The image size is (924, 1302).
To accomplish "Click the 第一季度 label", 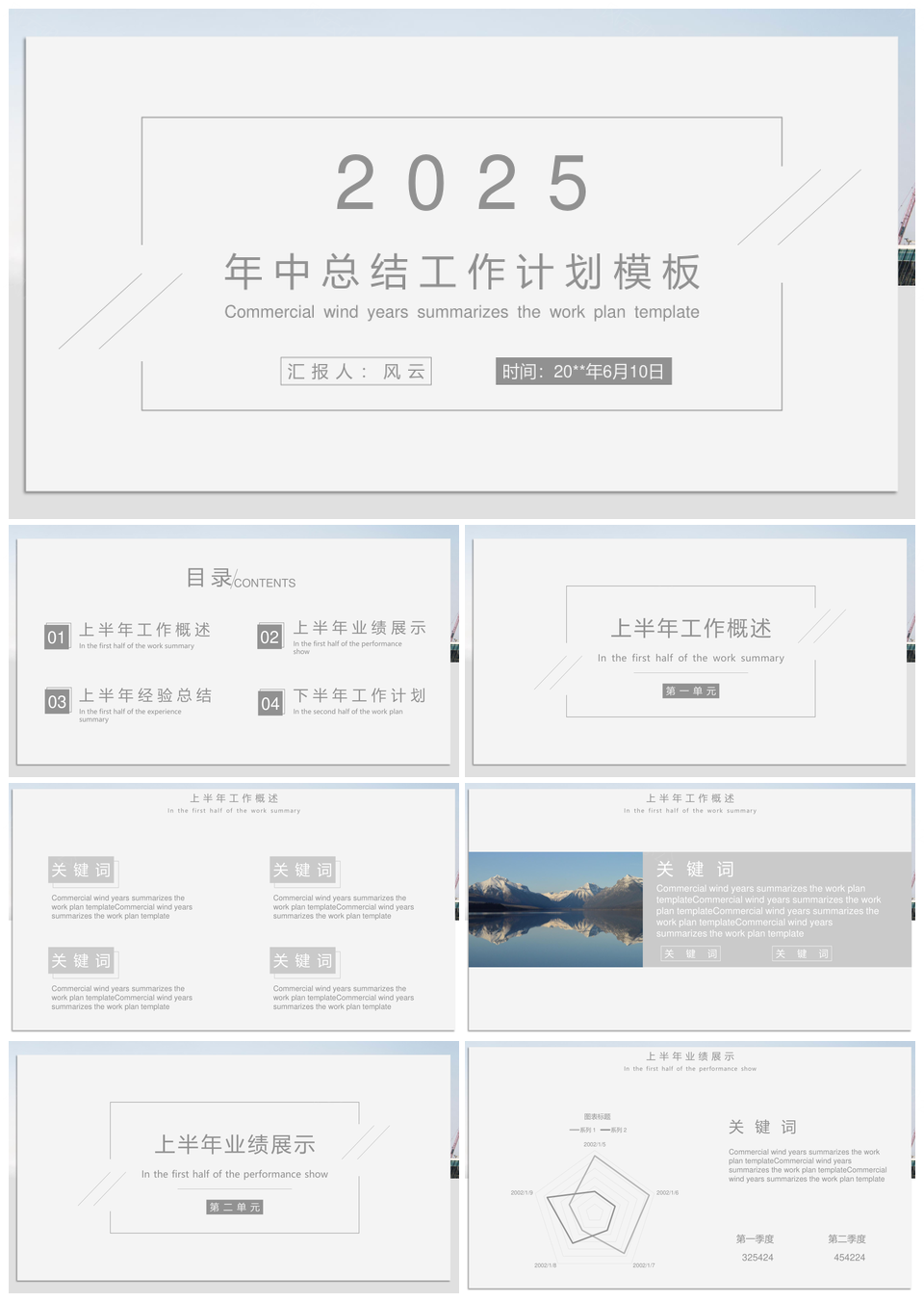I will point(756,1239).
